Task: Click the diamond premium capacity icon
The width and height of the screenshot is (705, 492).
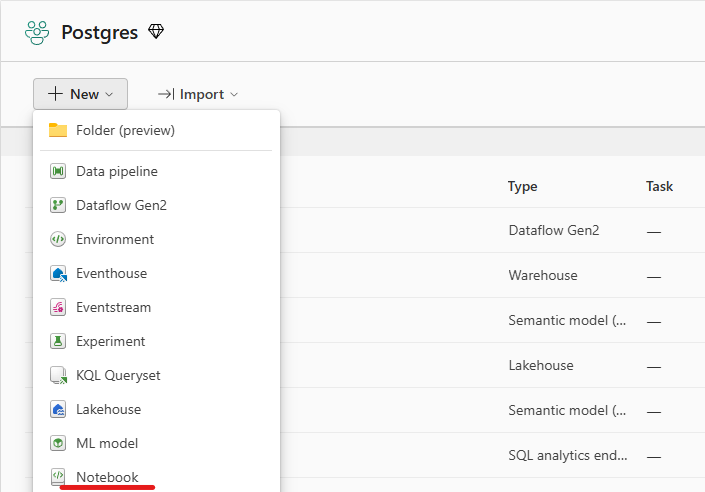Action: pyautogui.click(x=156, y=31)
